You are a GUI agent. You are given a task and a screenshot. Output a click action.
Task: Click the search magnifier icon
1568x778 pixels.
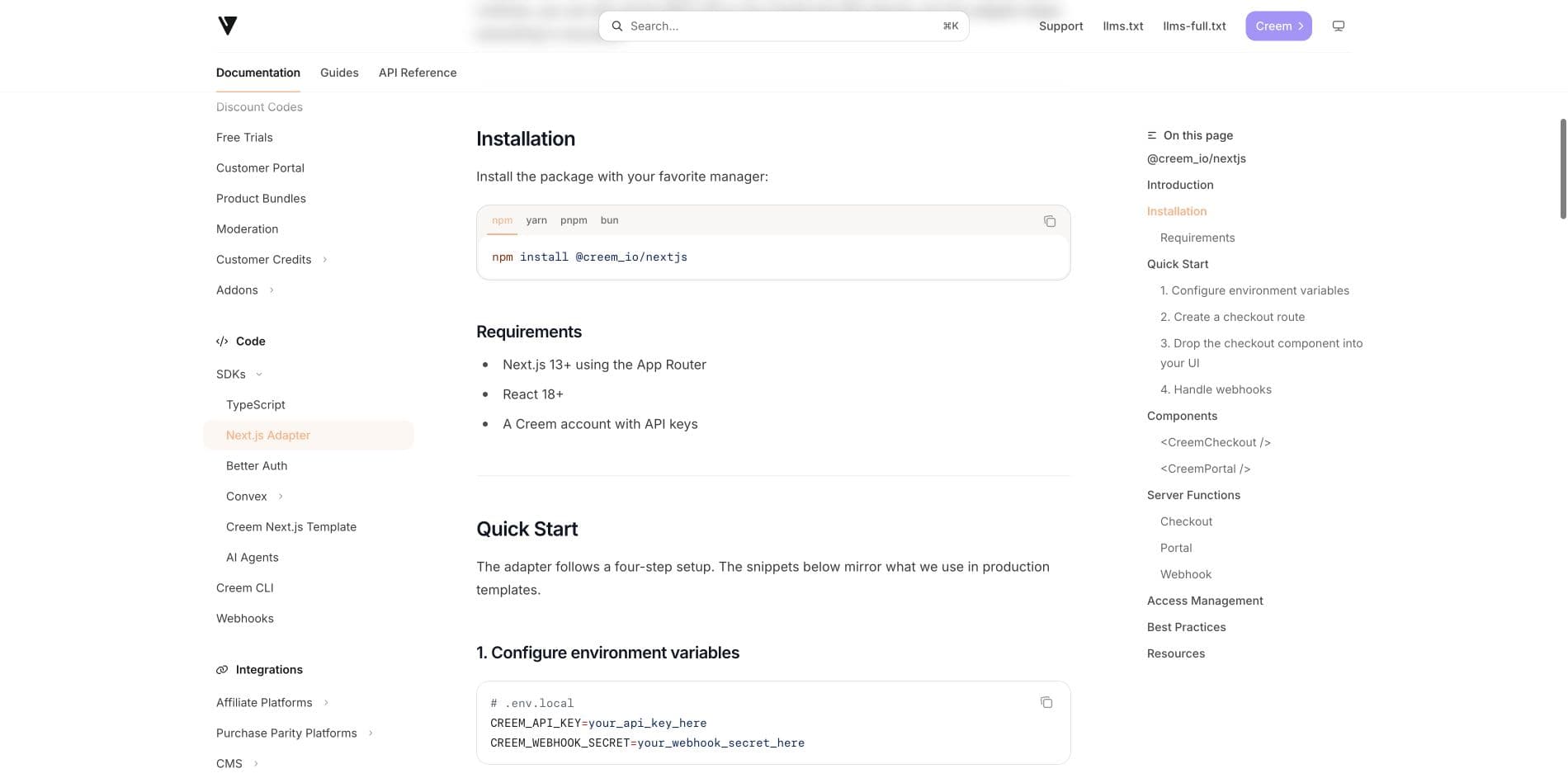tap(616, 26)
